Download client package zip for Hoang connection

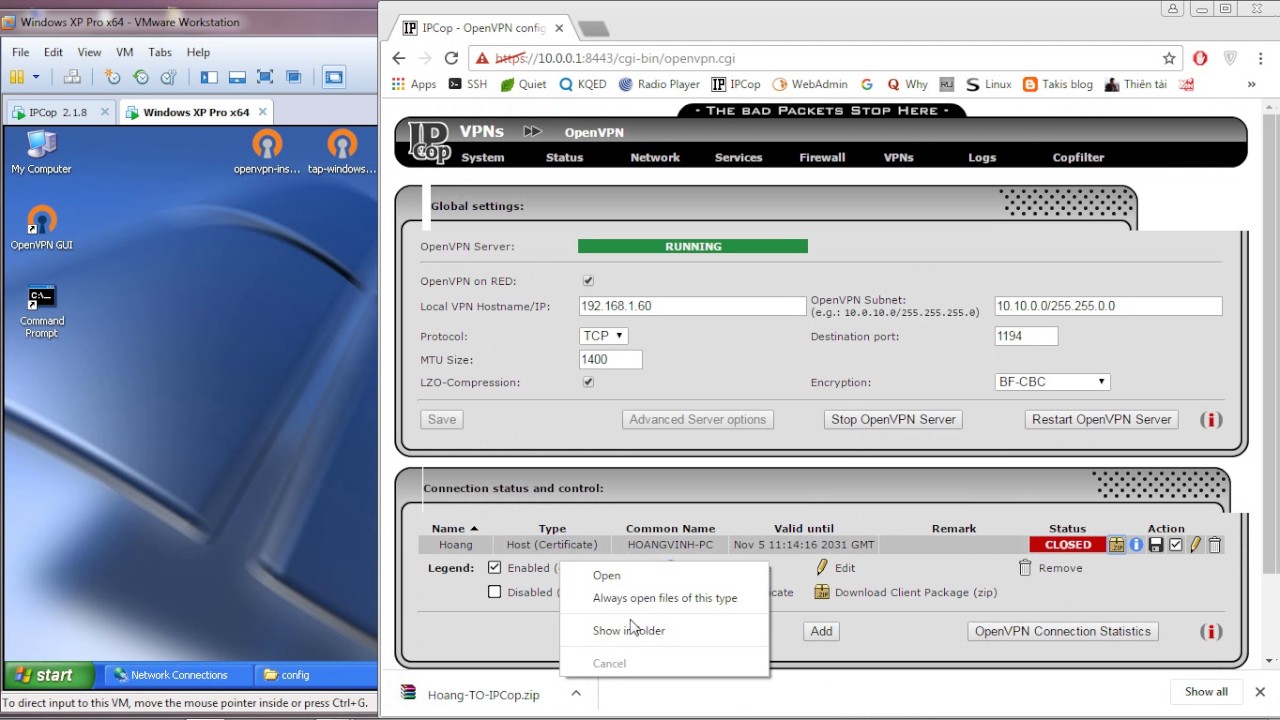1116,545
